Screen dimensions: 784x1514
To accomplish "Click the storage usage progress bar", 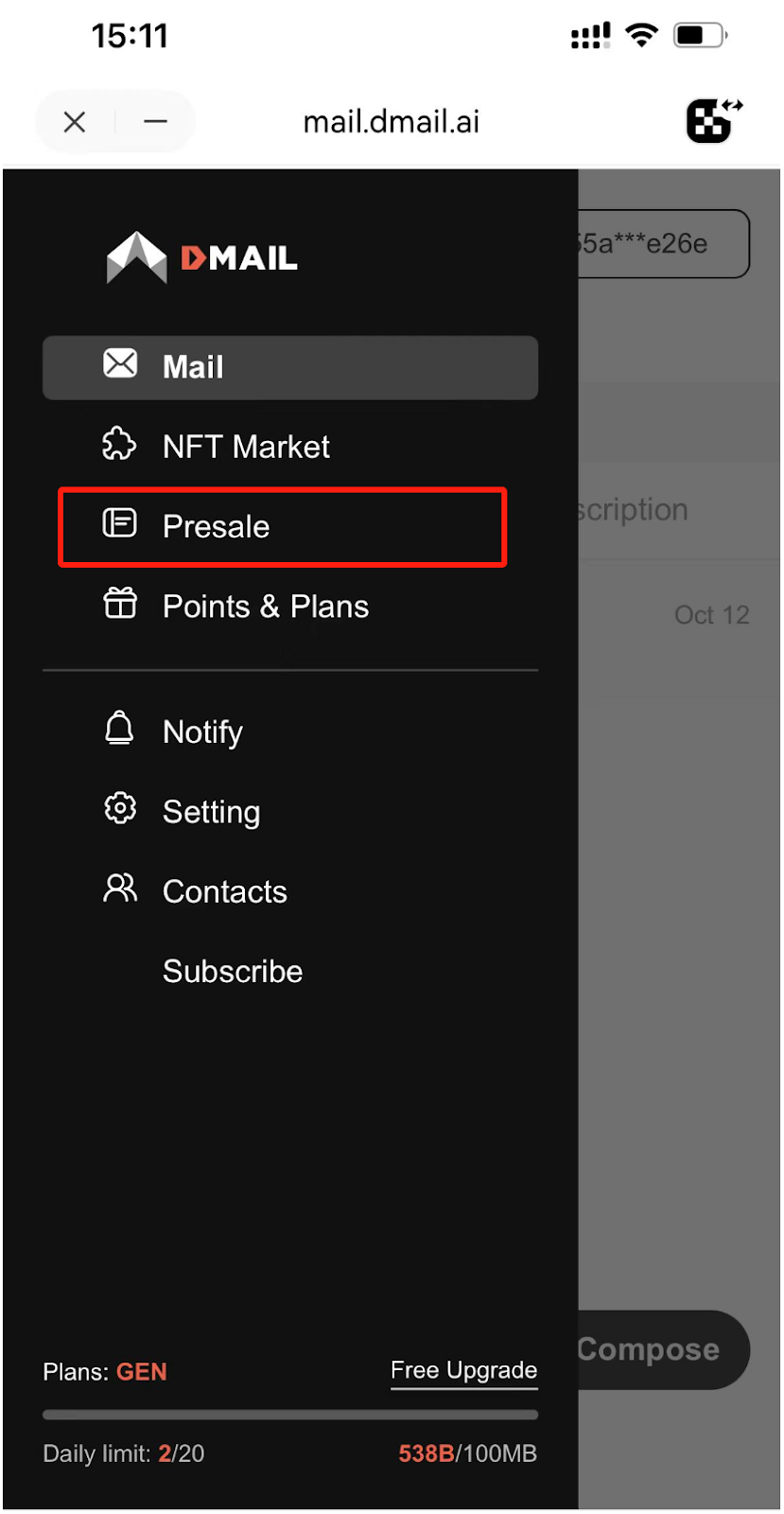I will click(290, 1415).
